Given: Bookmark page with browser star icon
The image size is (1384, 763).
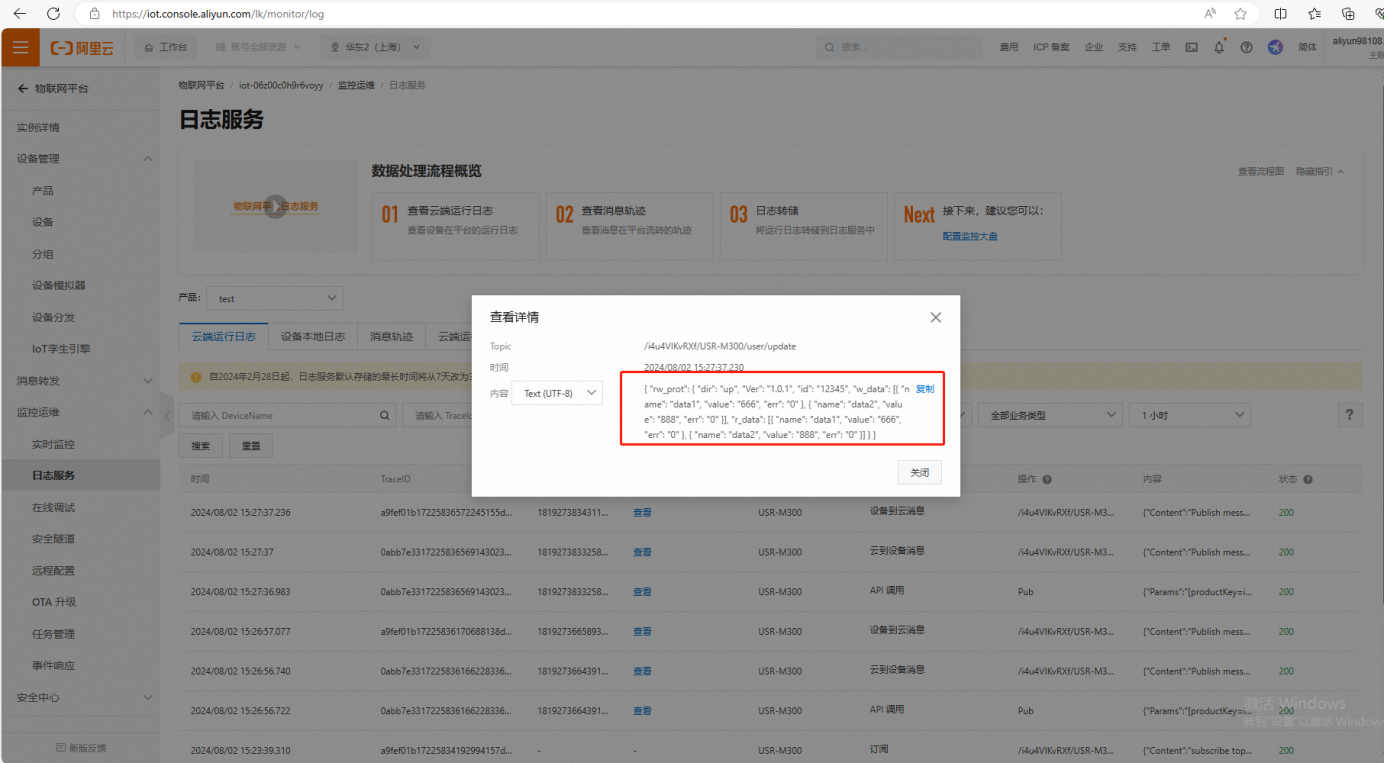Looking at the screenshot, I should click(x=1240, y=14).
